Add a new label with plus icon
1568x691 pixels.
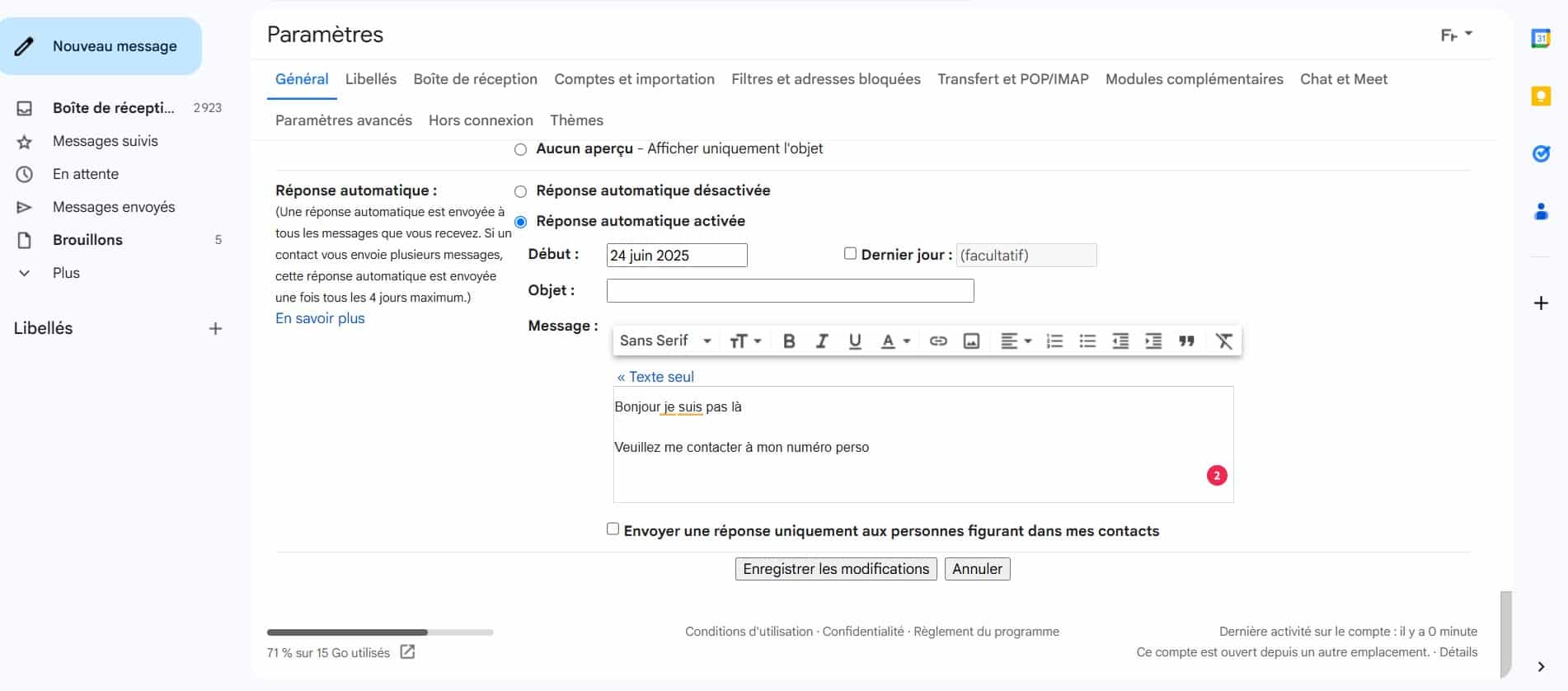[x=215, y=328]
